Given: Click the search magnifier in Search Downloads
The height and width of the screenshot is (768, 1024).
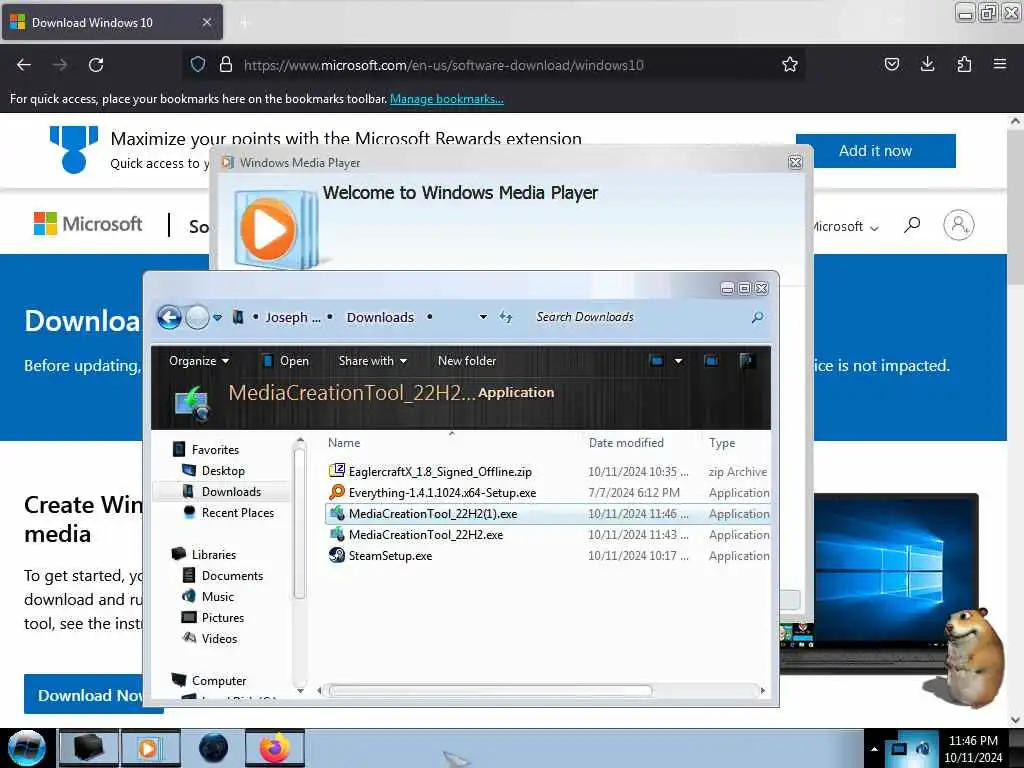Looking at the screenshot, I should click(x=757, y=317).
